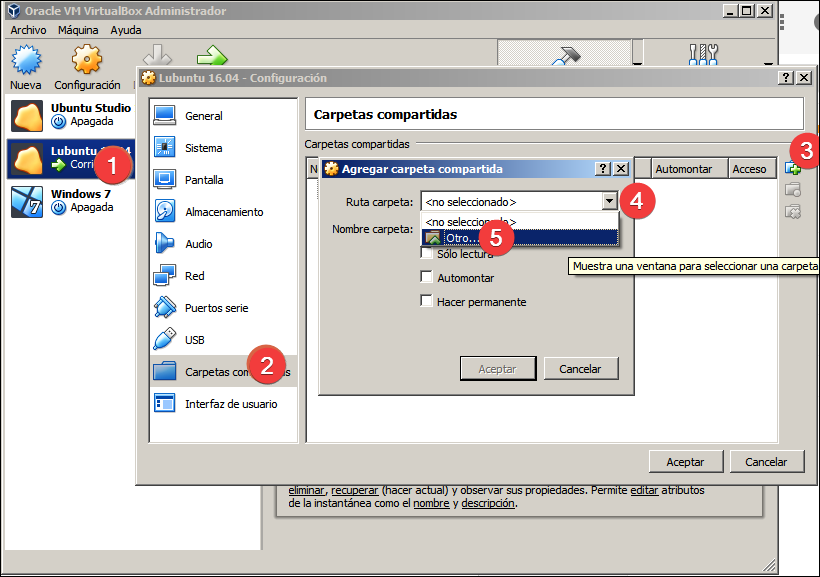Viewport: 820px width, 577px height.
Task: Select the Audio settings icon
Action: (166, 243)
